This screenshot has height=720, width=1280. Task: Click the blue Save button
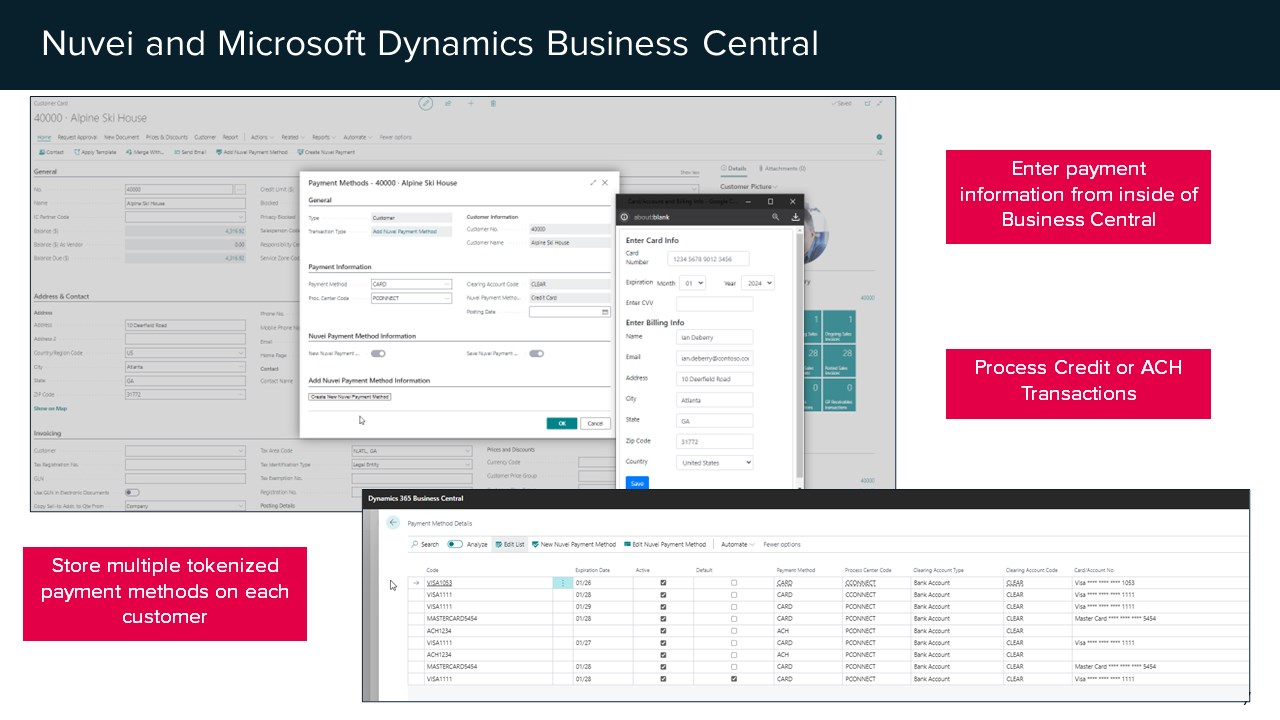tap(637, 484)
